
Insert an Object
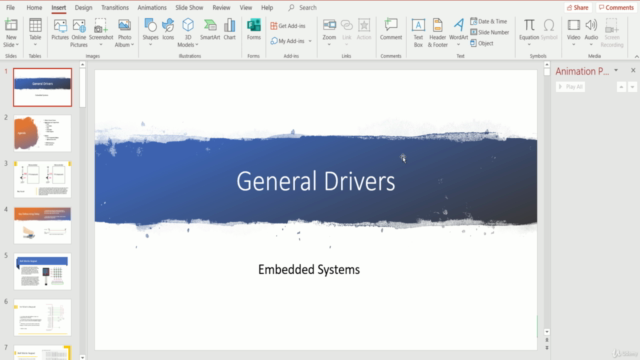tap(482, 43)
